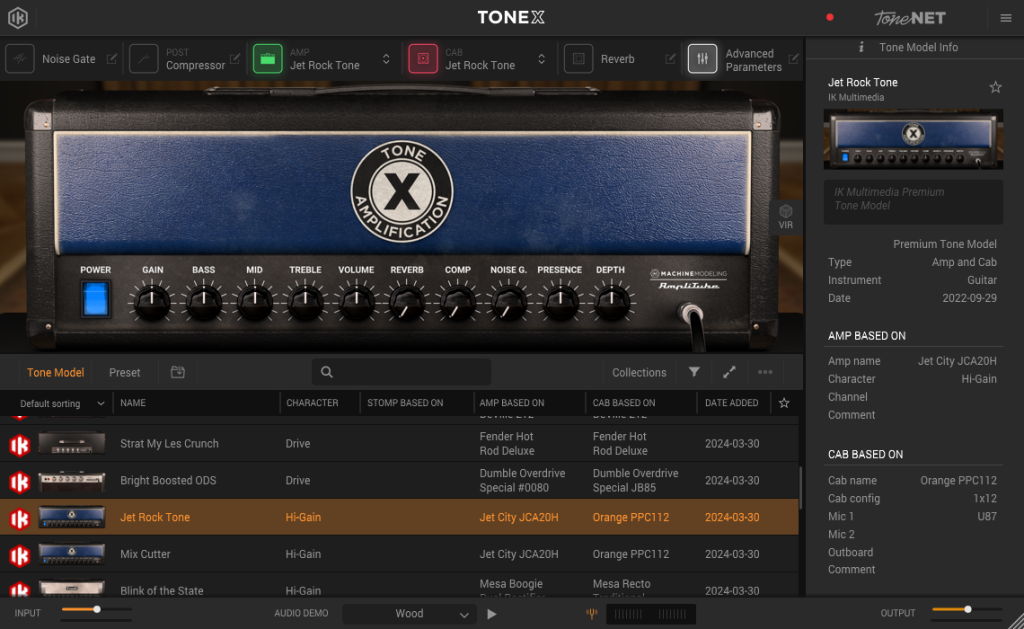
Task: Select Bright Boosted ODS tone
Action: tap(399, 480)
